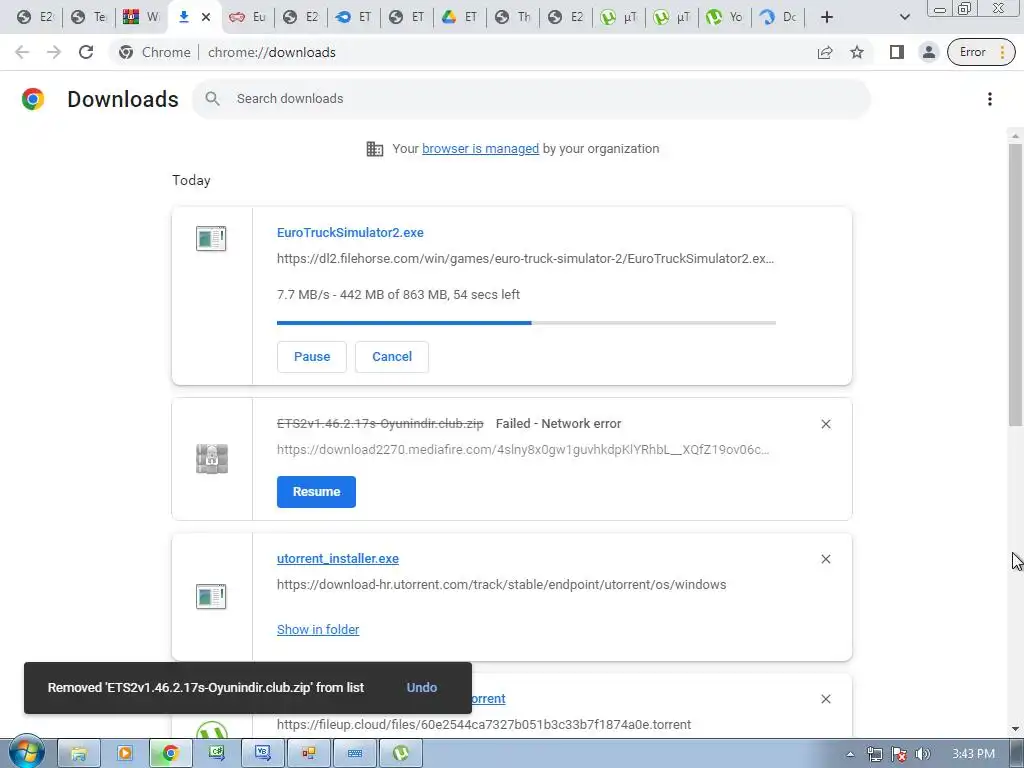The image size is (1024, 768).
Task: Switch to the Te tab
Action: tap(89, 17)
